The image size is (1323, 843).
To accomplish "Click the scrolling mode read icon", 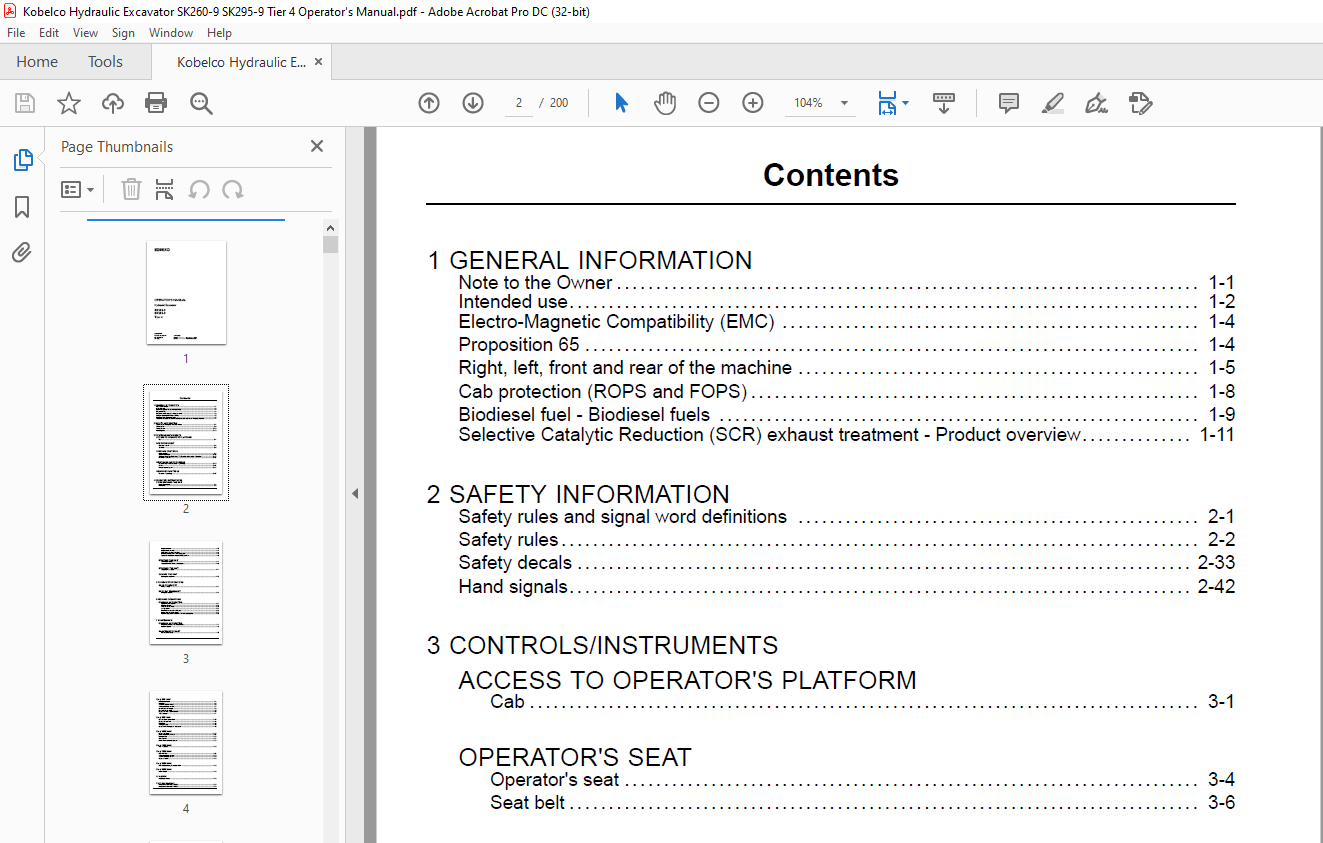I will [943, 103].
